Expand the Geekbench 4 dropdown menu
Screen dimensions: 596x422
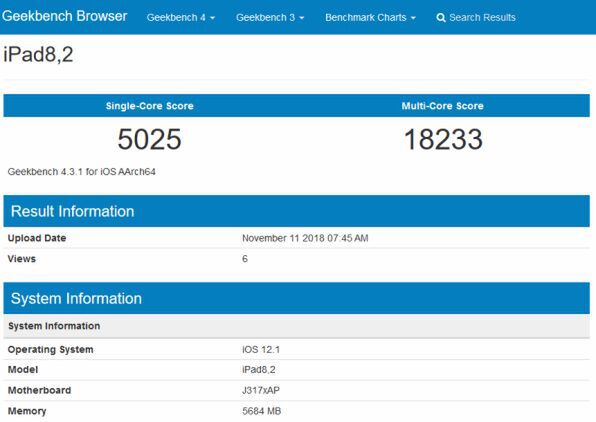[181, 17]
